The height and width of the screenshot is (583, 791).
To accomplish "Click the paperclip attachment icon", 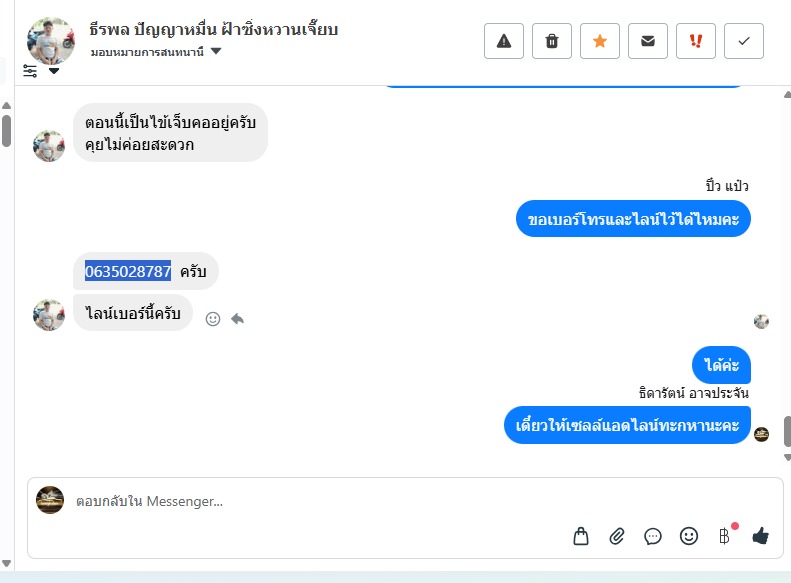I will point(617,536).
